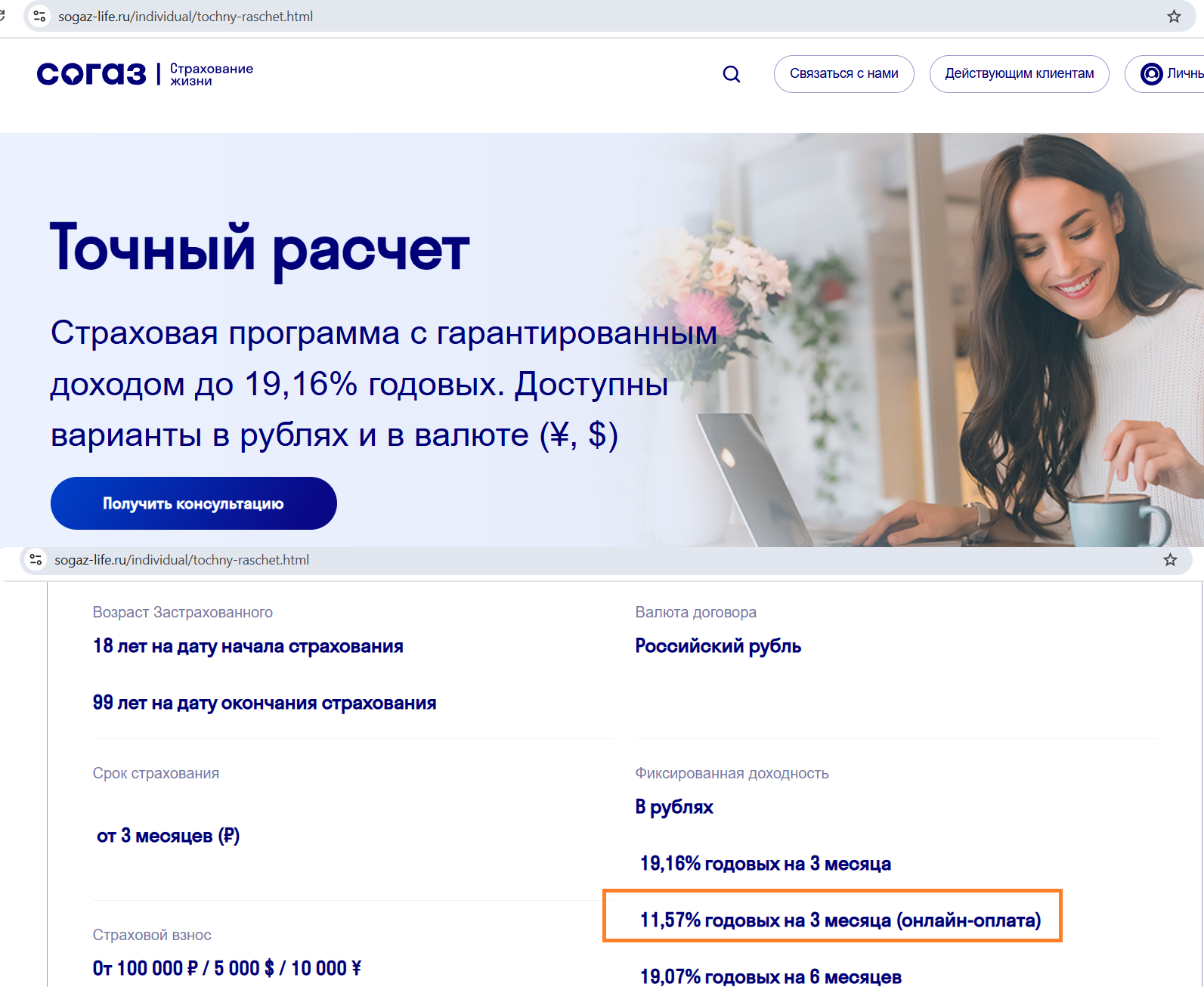
Task: Click the 'Точный расчет' heading
Action: click(259, 249)
